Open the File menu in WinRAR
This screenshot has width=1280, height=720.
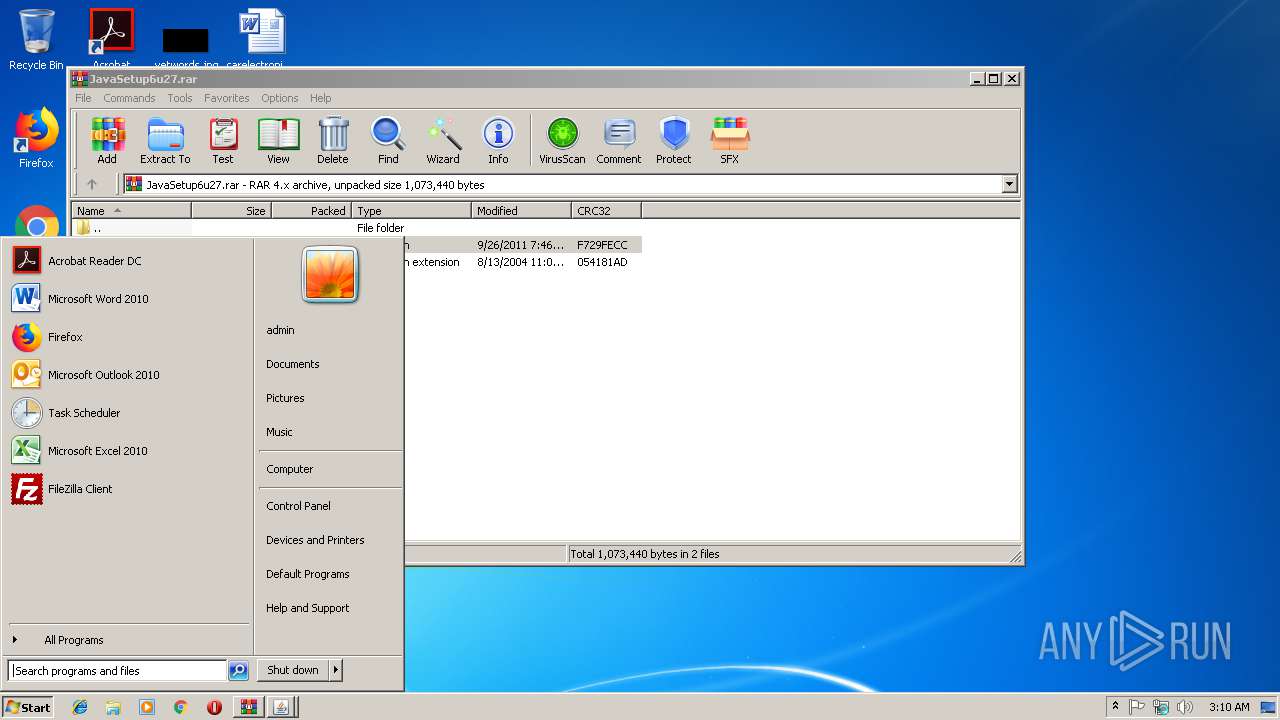click(83, 98)
